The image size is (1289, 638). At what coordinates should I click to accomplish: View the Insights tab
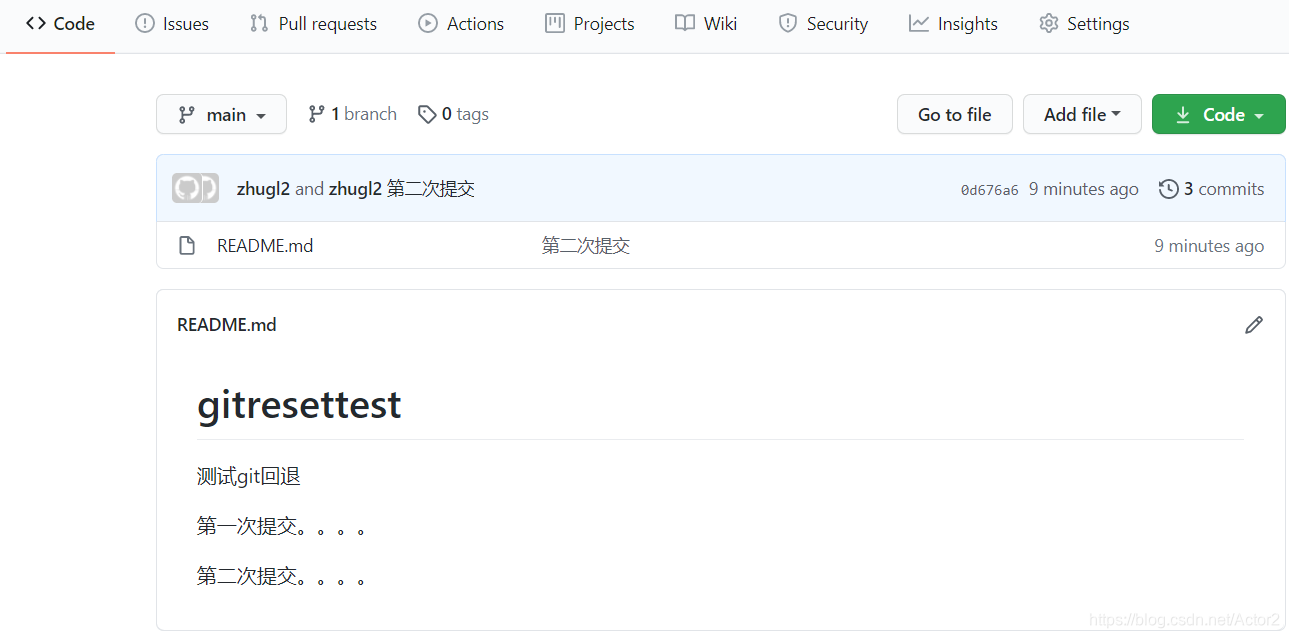click(953, 24)
